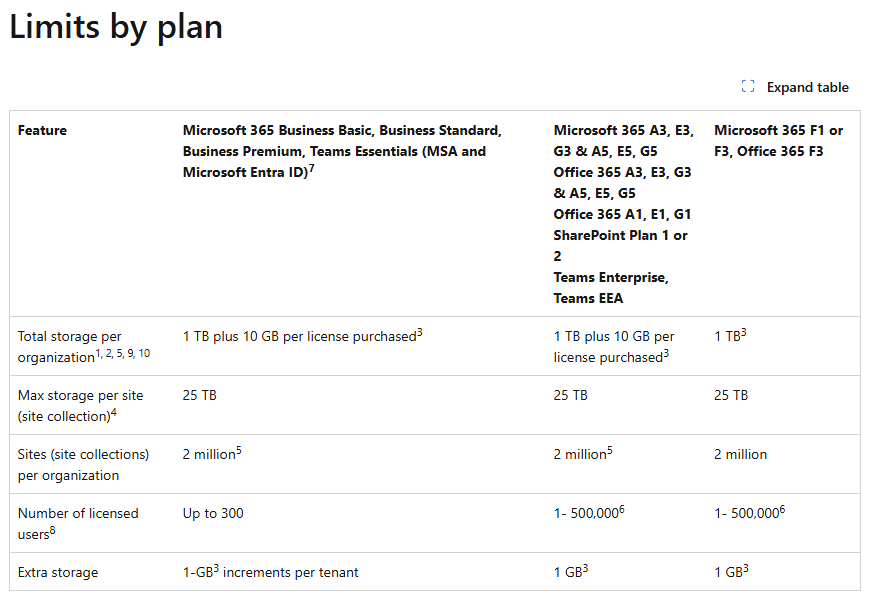Select the Feature column header
The image size is (872, 605).
pos(42,130)
